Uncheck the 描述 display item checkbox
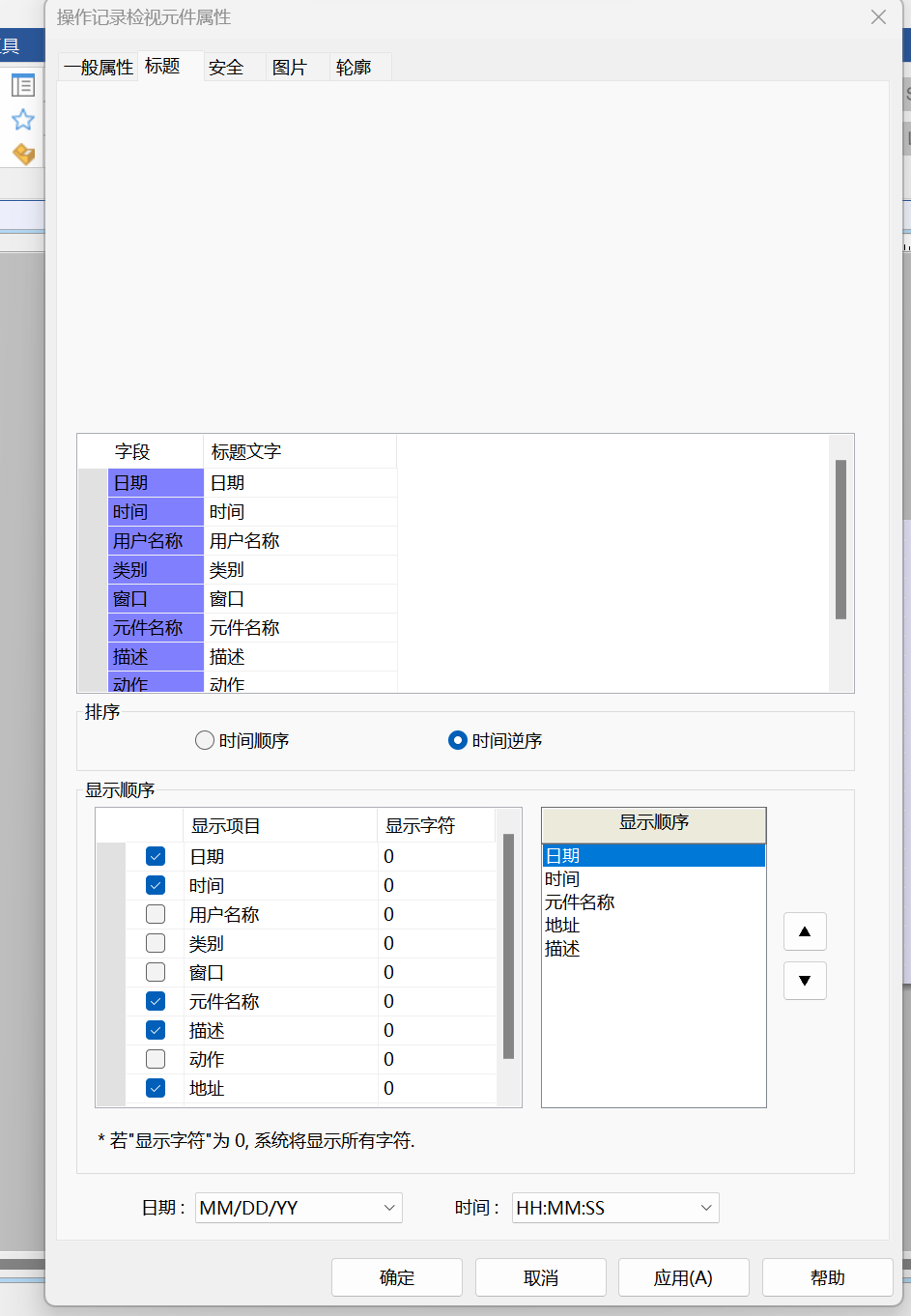This screenshot has height=1316, width=911. [156, 1030]
